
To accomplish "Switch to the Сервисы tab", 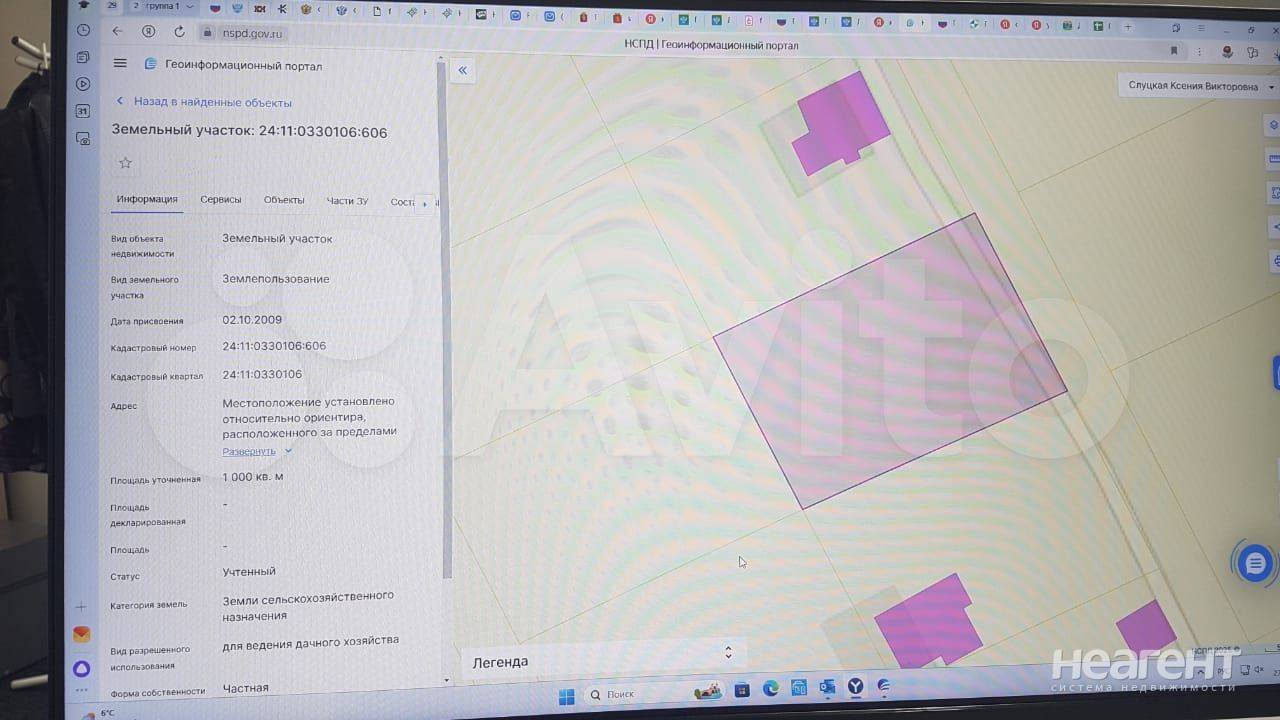I will click(220, 200).
